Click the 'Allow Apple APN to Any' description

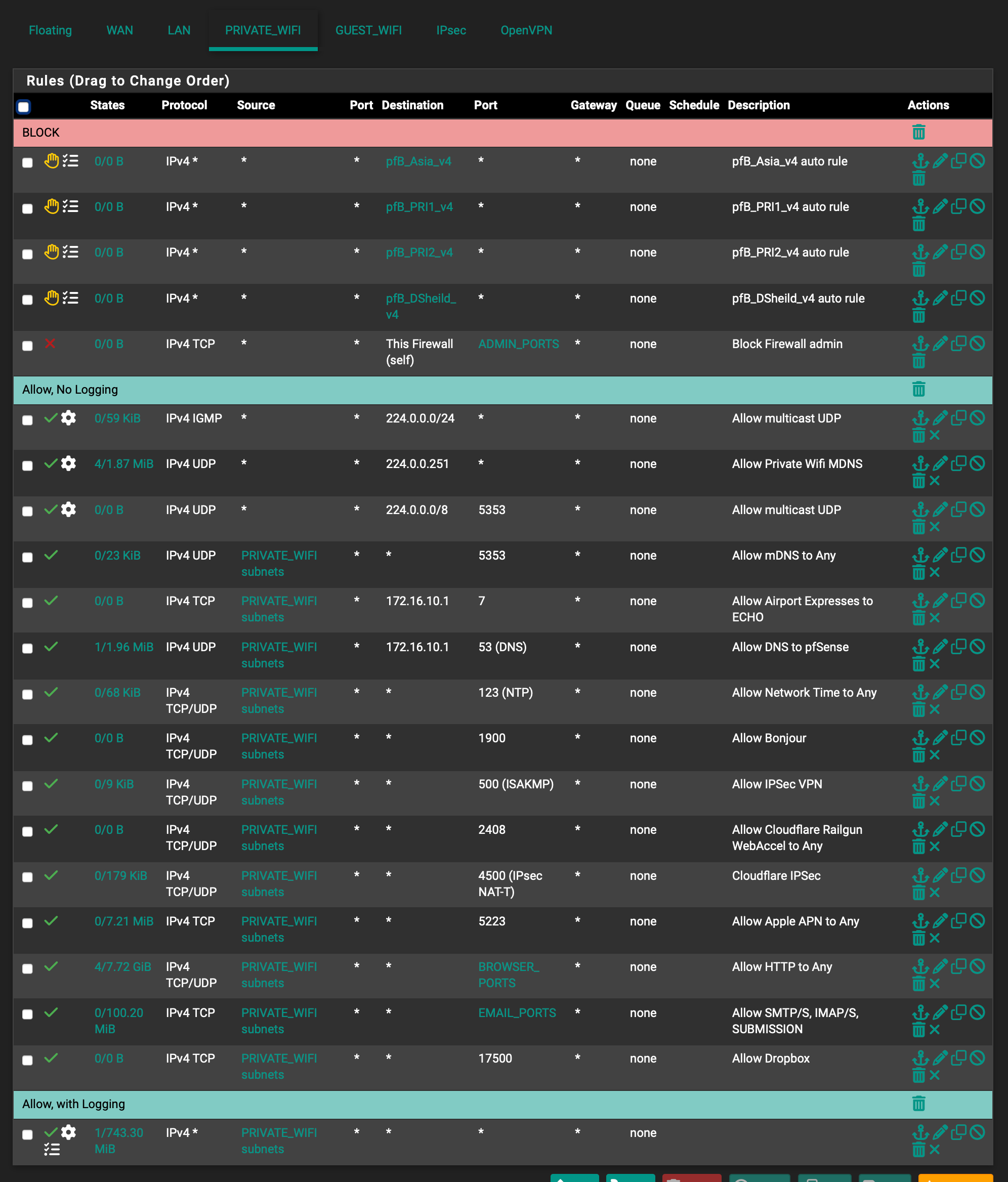(x=795, y=921)
